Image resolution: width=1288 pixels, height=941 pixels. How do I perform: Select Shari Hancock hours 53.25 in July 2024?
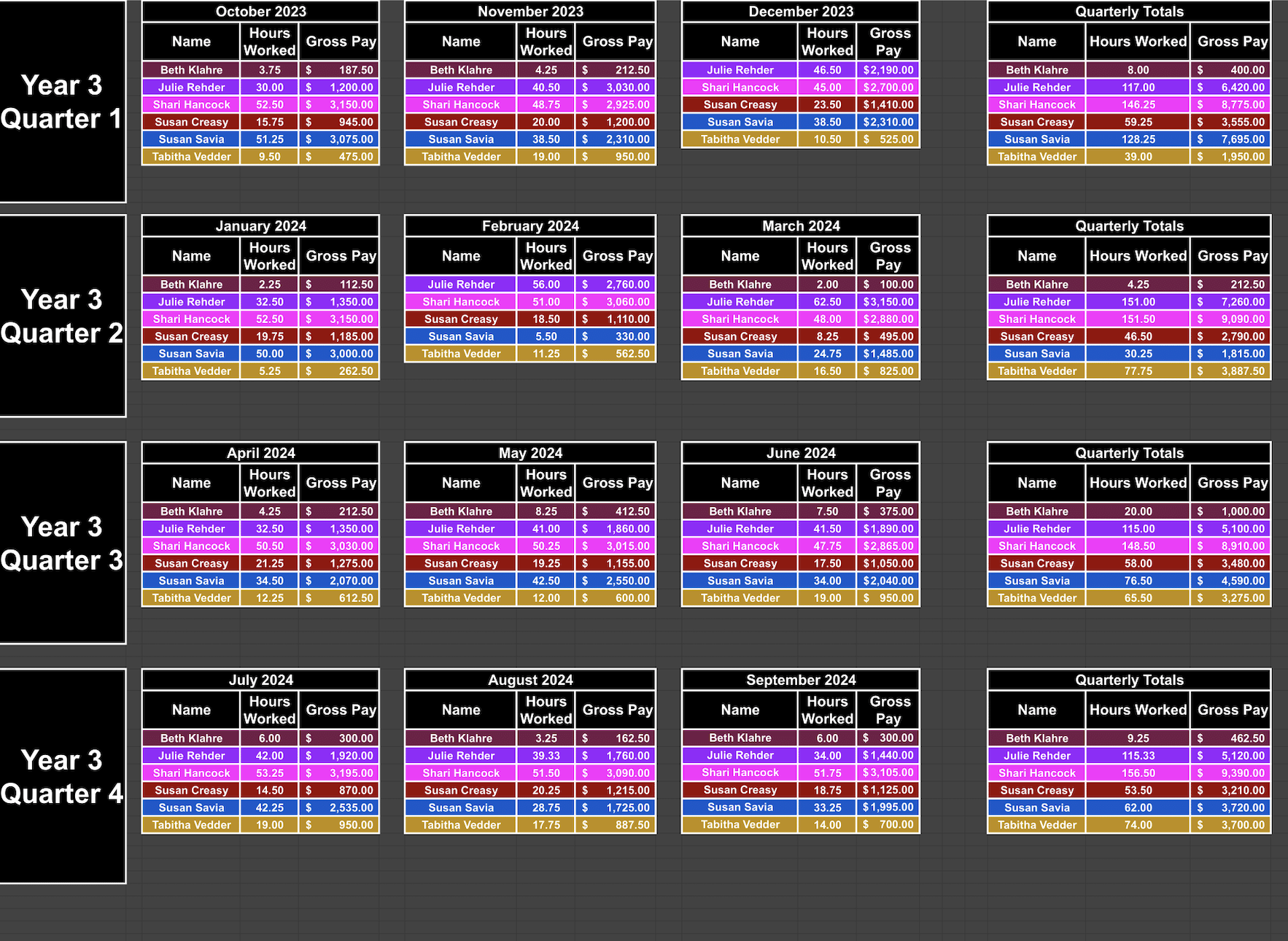pyautogui.click(x=269, y=772)
